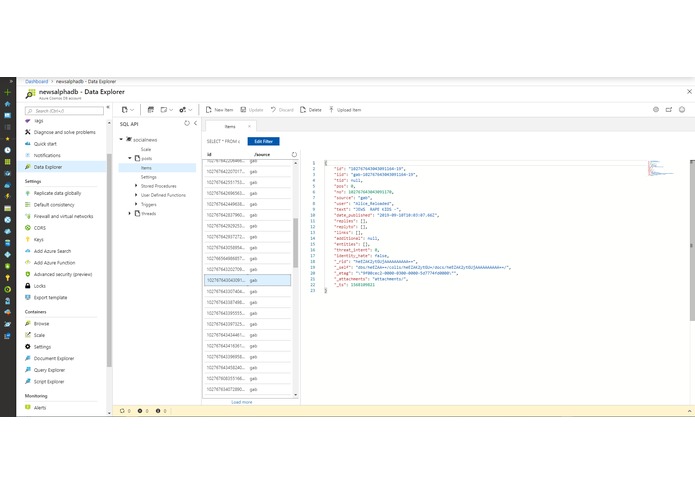This screenshot has height=494, width=695.
Task: Select Data Explorer in resource menu
Action: coord(62,167)
